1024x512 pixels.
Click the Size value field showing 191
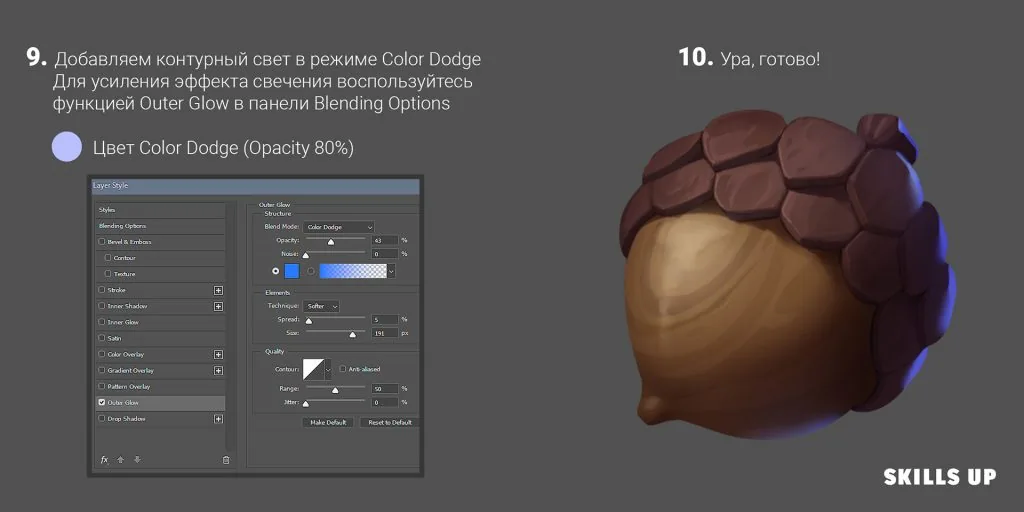coord(385,333)
